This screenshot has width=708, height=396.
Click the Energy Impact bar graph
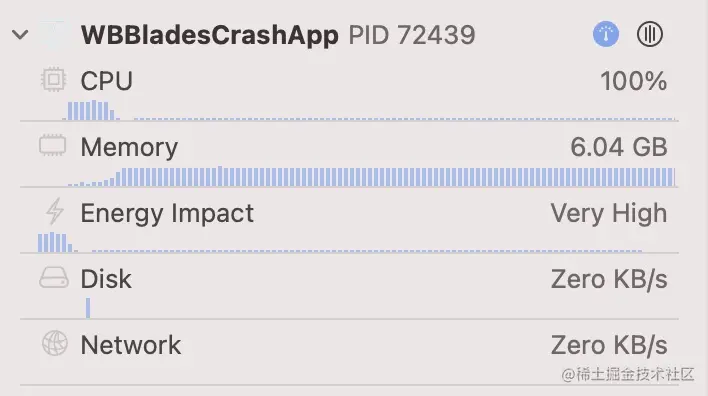[340, 242]
